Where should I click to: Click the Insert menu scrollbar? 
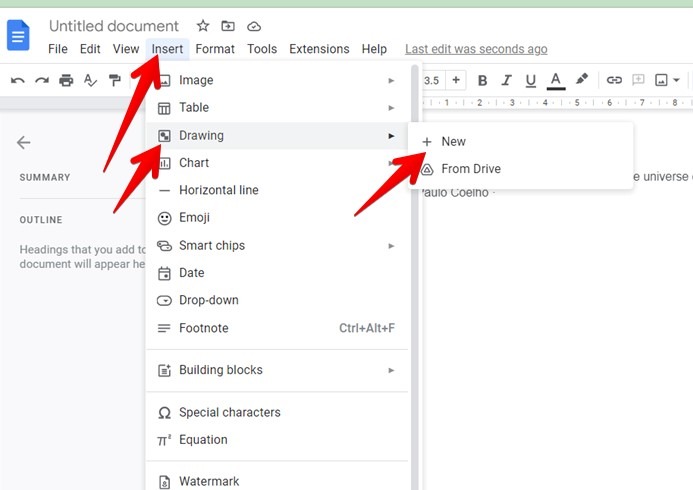[x=415, y=277]
